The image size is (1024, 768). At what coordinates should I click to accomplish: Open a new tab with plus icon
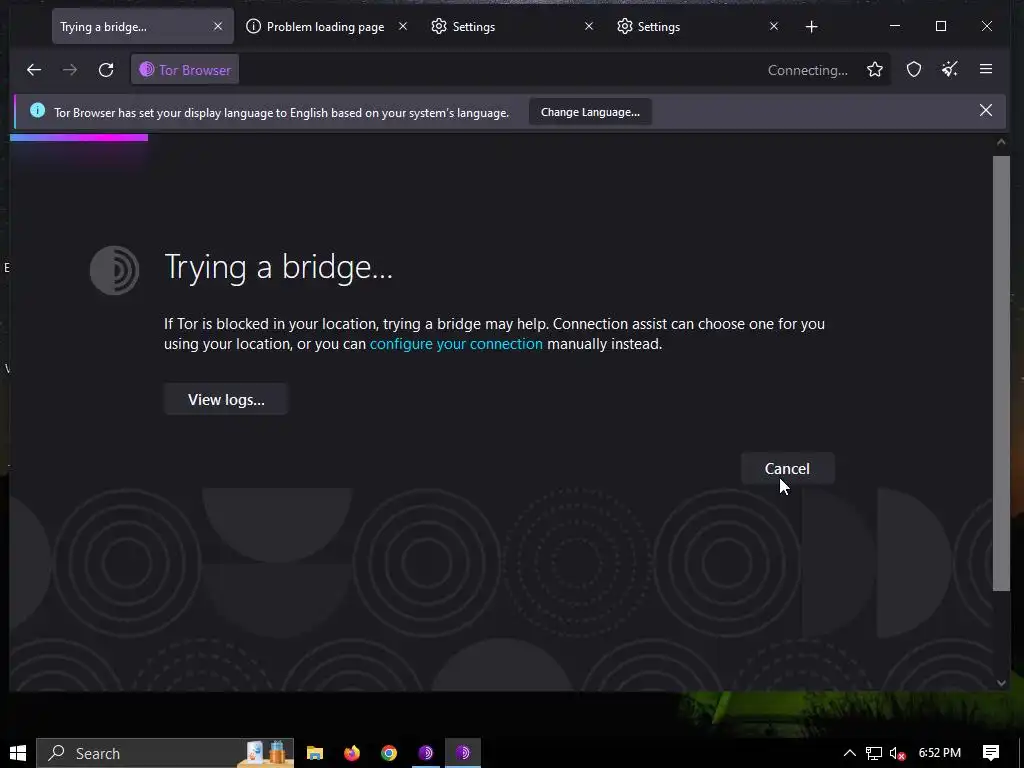(x=811, y=27)
